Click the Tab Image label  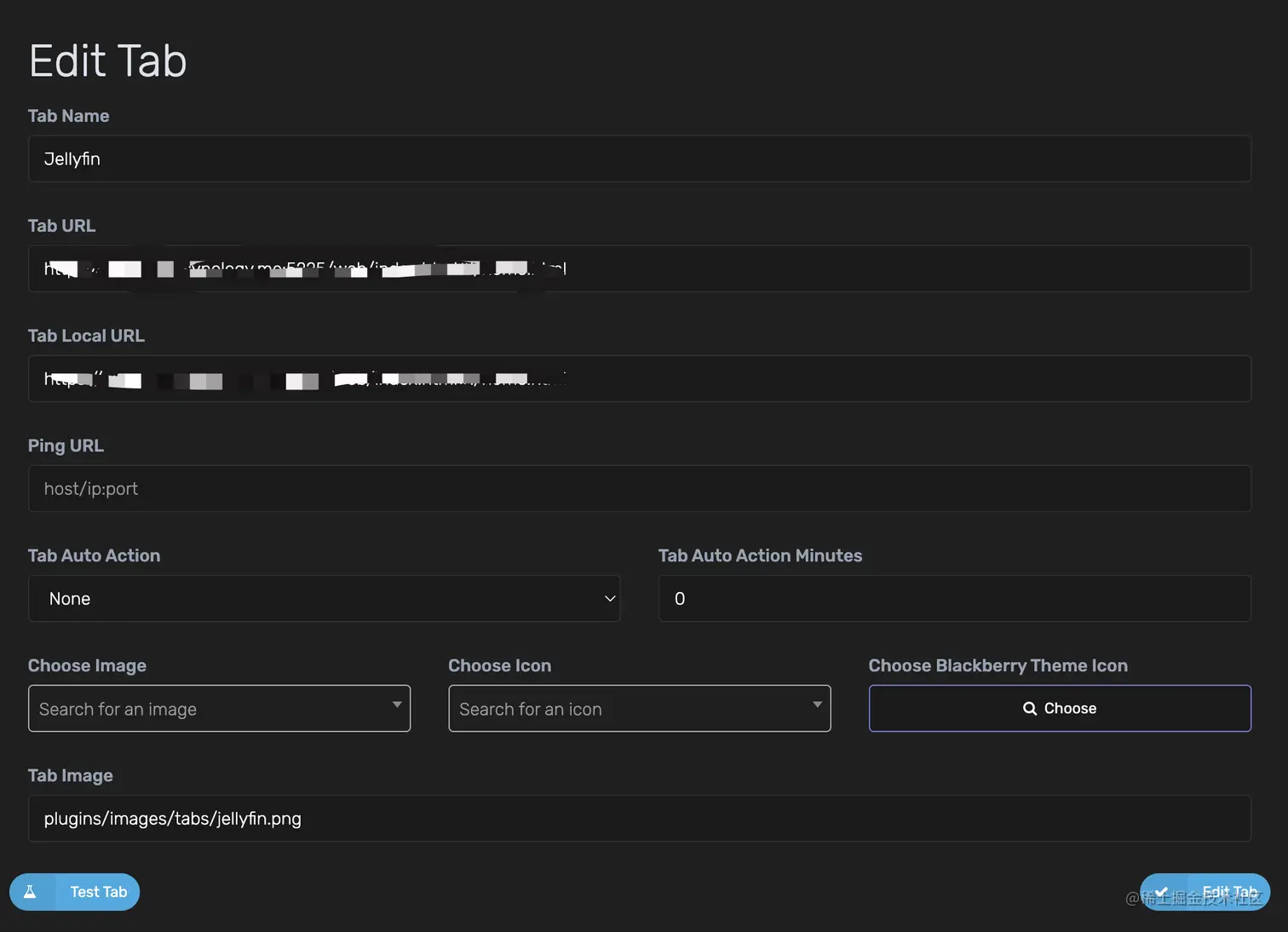click(x=70, y=775)
